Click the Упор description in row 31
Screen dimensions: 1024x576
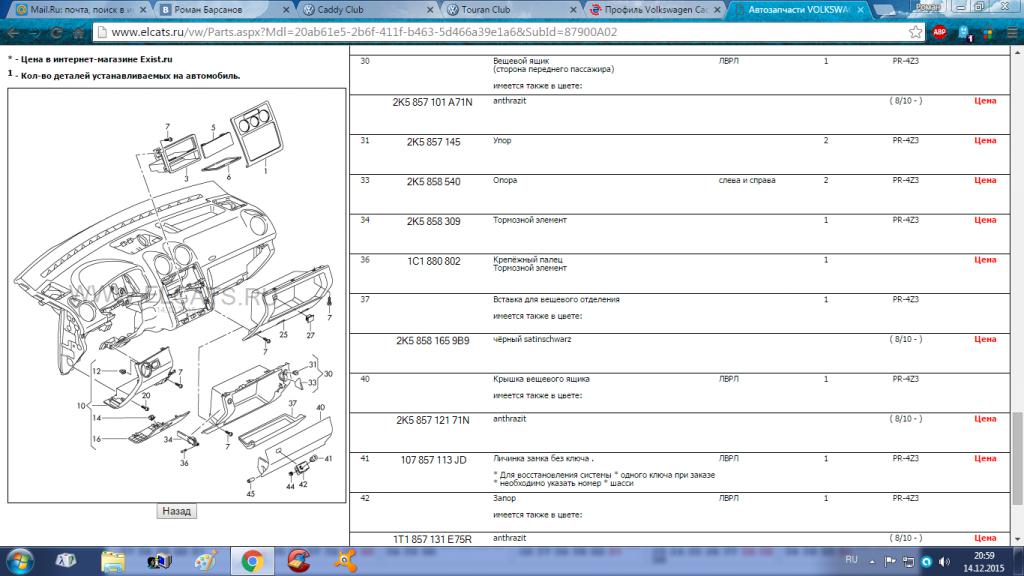click(502, 141)
